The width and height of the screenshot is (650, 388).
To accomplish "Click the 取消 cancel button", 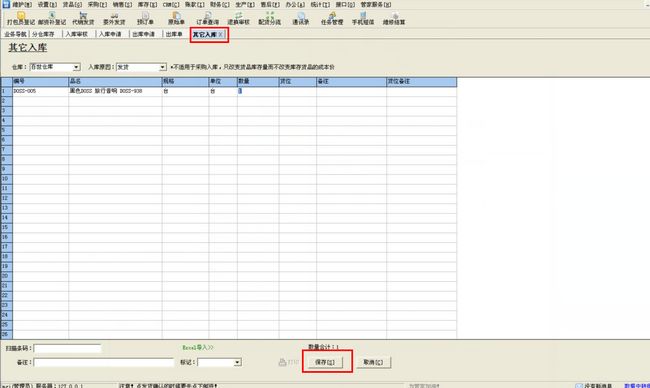I will (373, 362).
